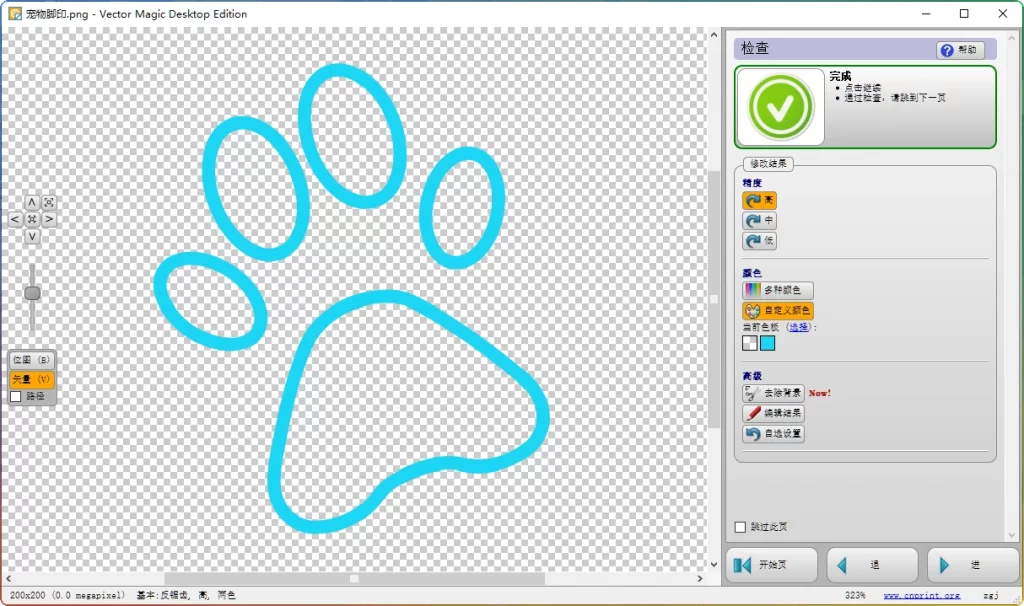Click the zoom-to-fit icon in navigation pad
The image size is (1024, 606).
49,202
